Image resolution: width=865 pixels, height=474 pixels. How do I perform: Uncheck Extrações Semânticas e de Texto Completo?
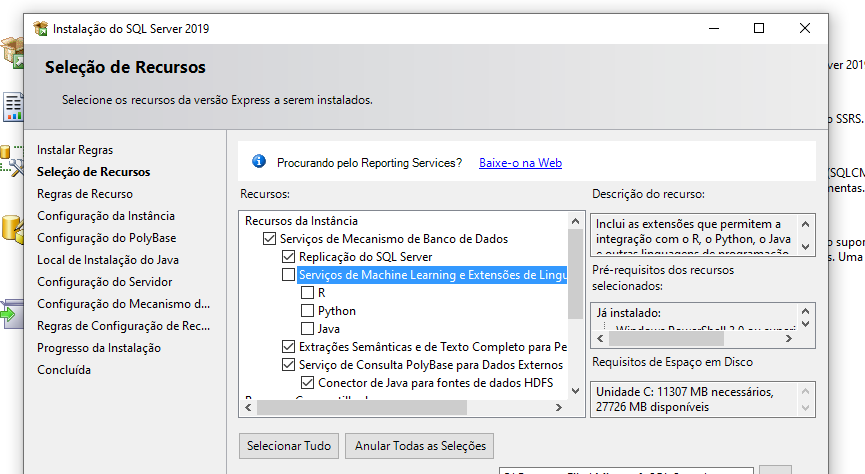(x=289, y=347)
